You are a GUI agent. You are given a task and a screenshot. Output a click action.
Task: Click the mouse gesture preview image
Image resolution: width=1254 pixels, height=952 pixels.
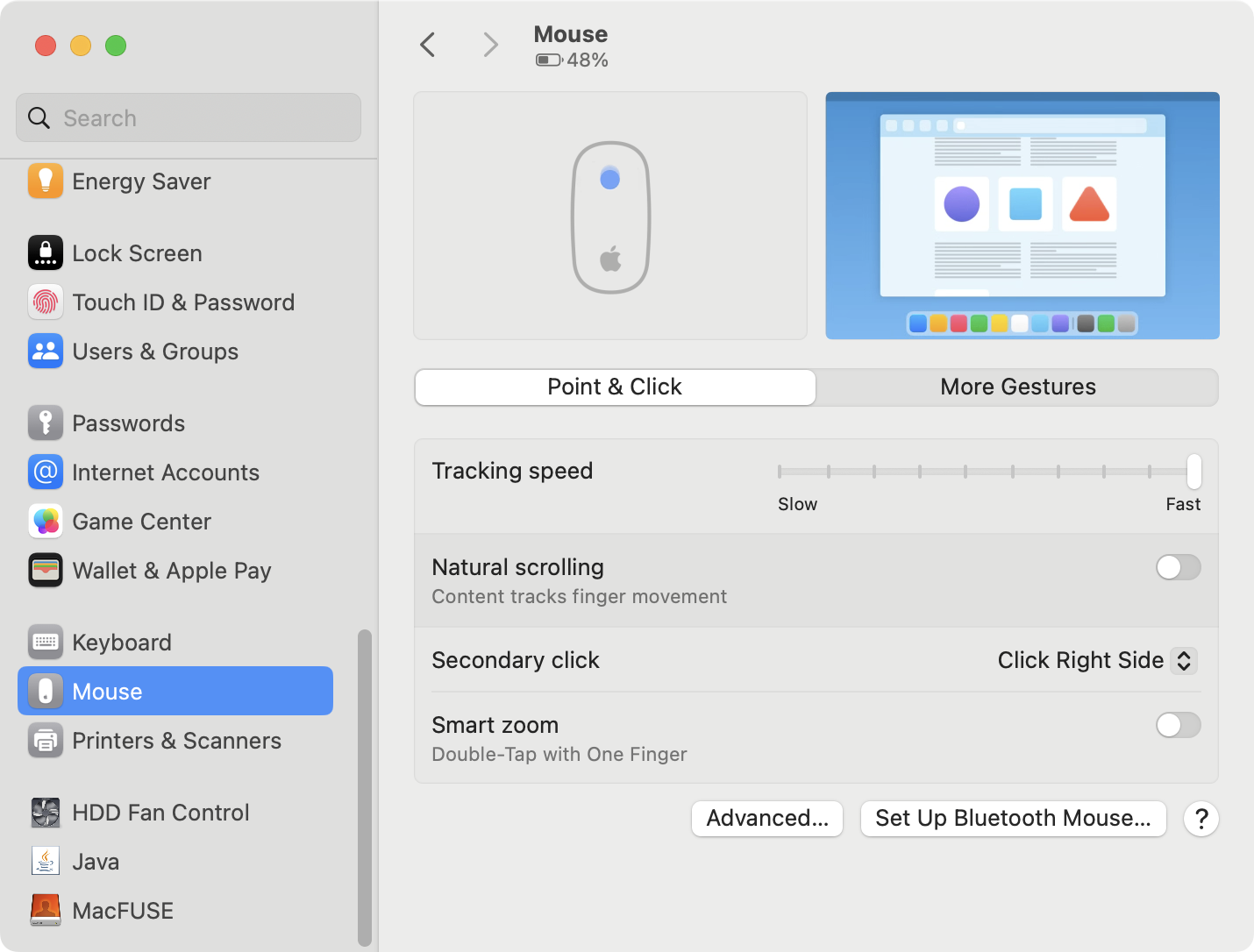pos(610,216)
